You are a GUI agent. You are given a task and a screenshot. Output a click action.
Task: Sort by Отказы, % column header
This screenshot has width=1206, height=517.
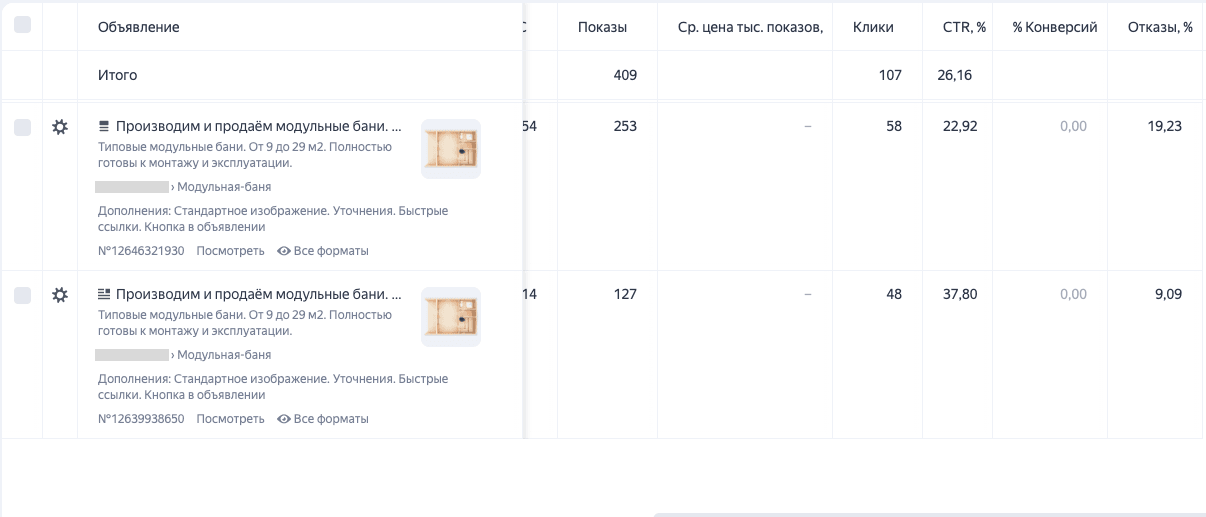click(1159, 27)
